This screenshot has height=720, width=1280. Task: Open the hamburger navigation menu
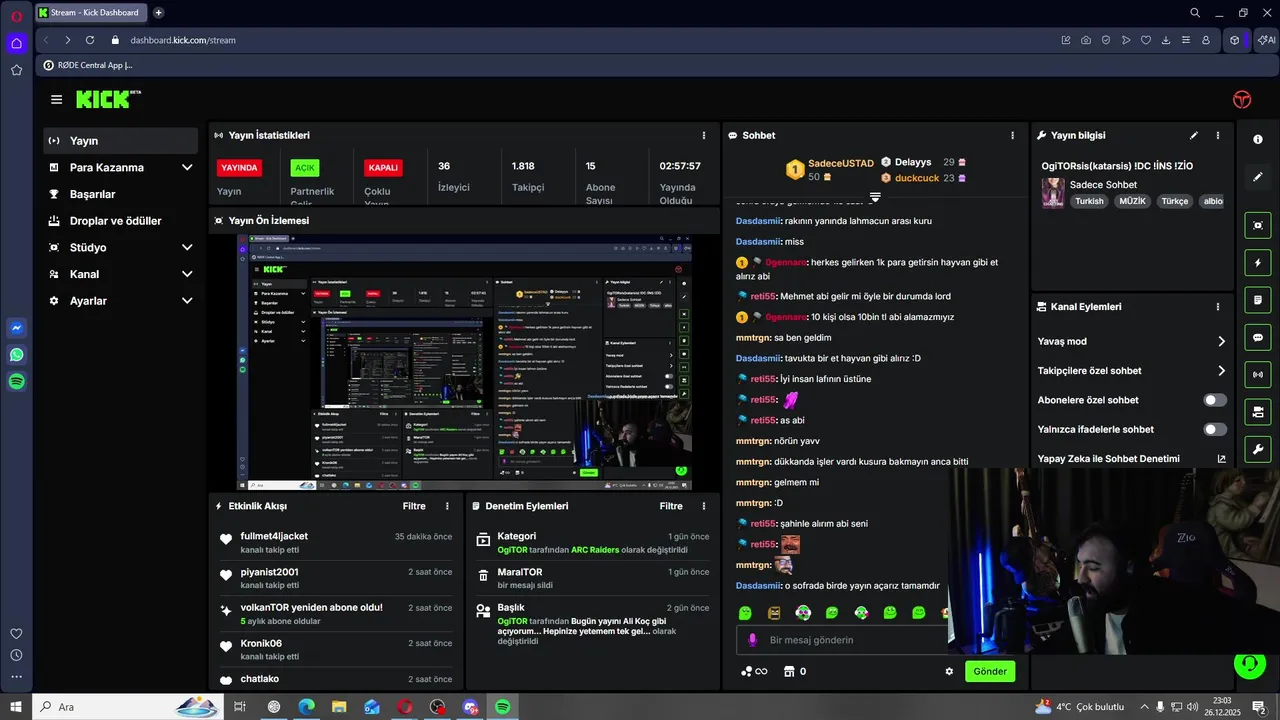(56, 99)
